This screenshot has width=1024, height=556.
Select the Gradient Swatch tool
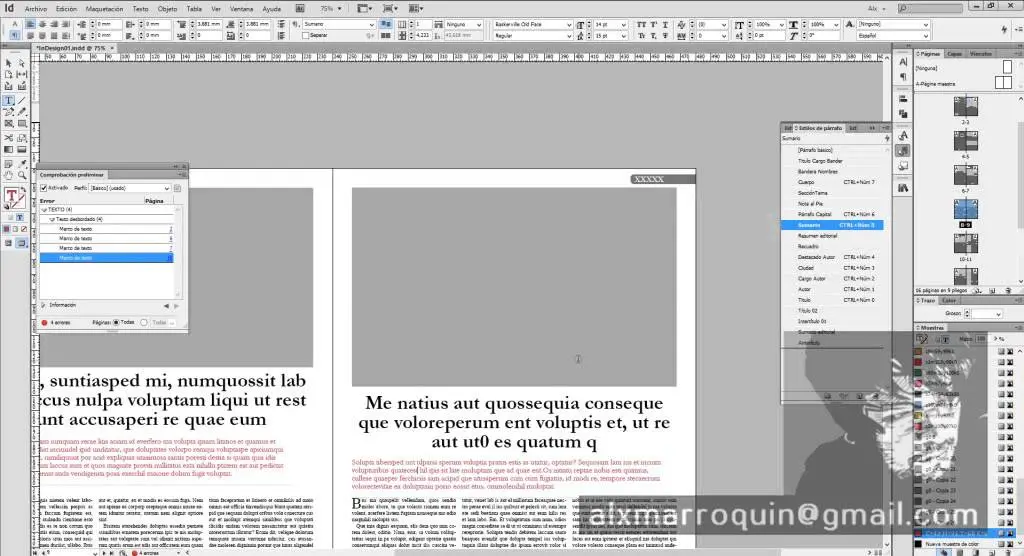pos(8,150)
